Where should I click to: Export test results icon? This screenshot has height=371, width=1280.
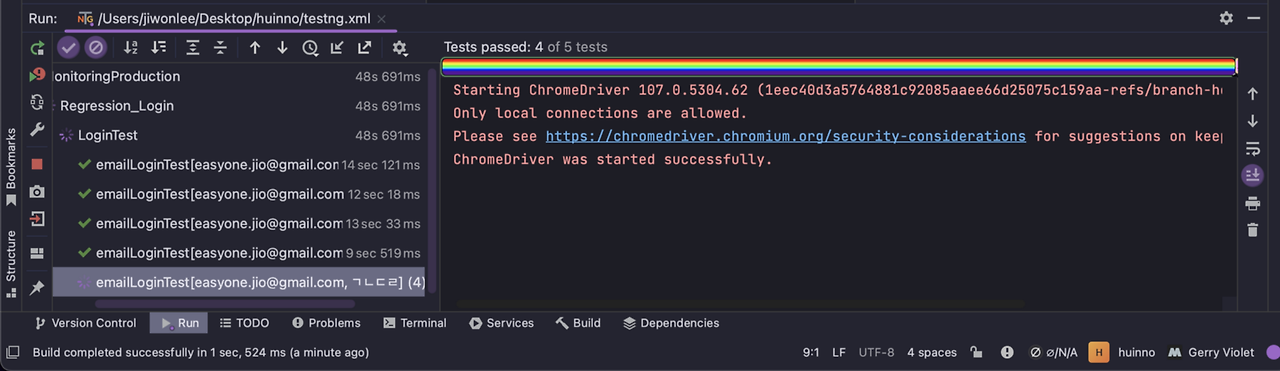[365, 47]
